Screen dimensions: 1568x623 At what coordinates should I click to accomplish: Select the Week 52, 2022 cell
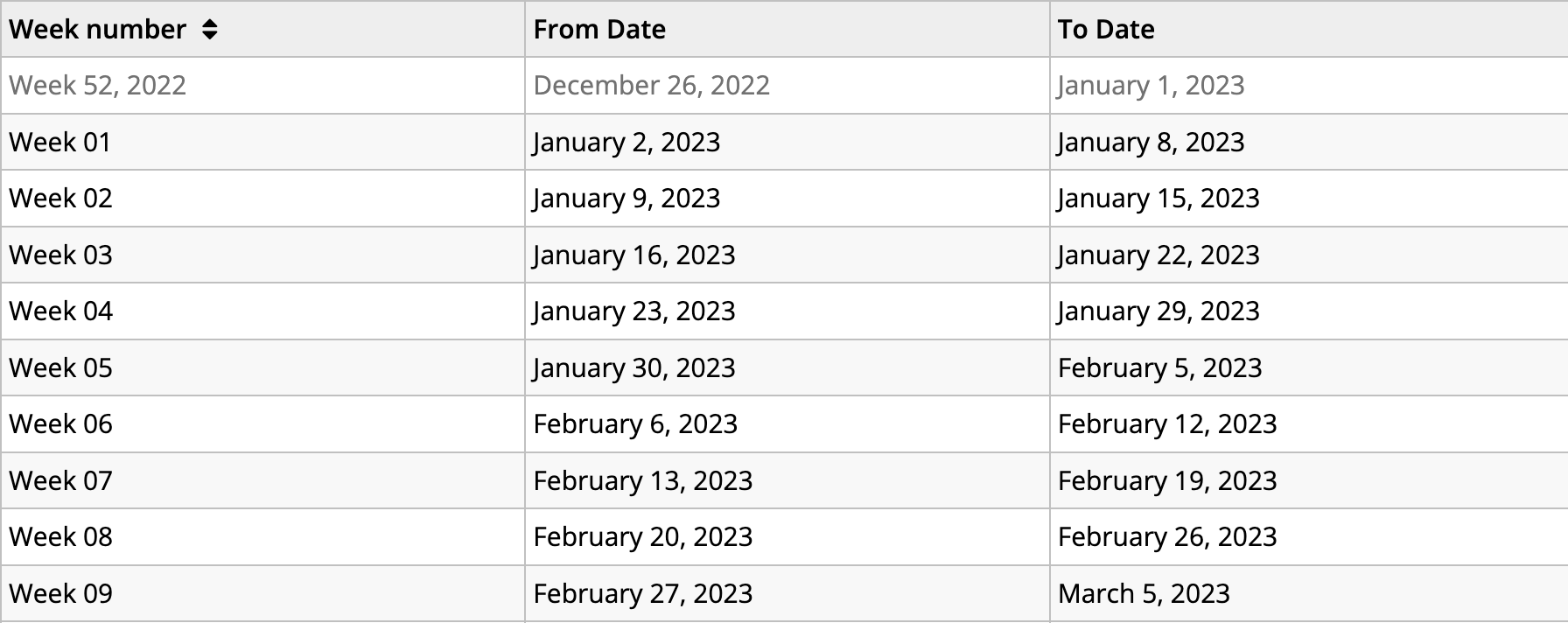click(x=97, y=86)
